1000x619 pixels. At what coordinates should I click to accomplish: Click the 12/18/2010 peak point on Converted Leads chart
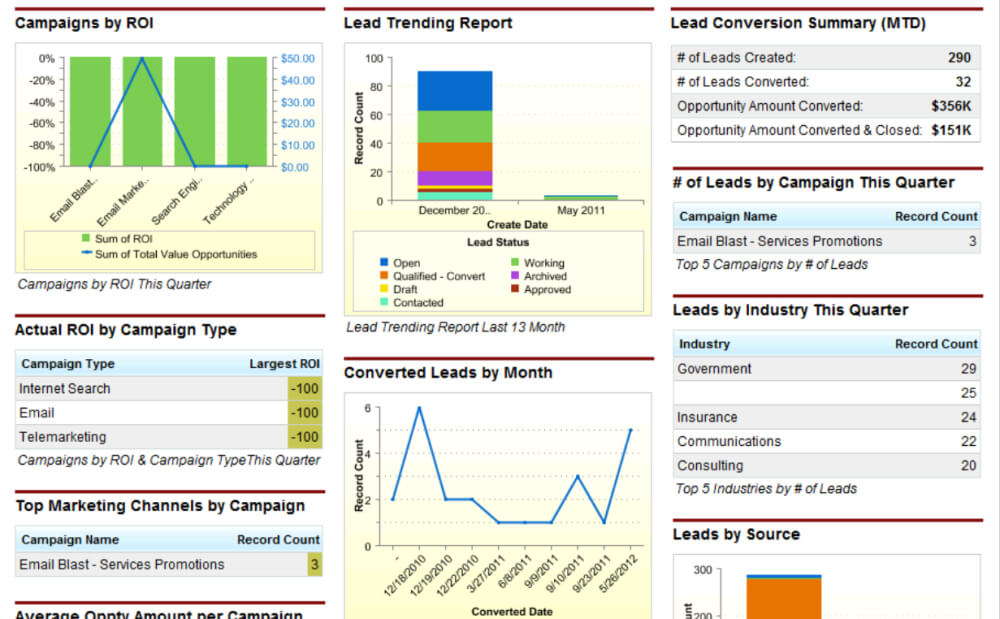(x=419, y=408)
